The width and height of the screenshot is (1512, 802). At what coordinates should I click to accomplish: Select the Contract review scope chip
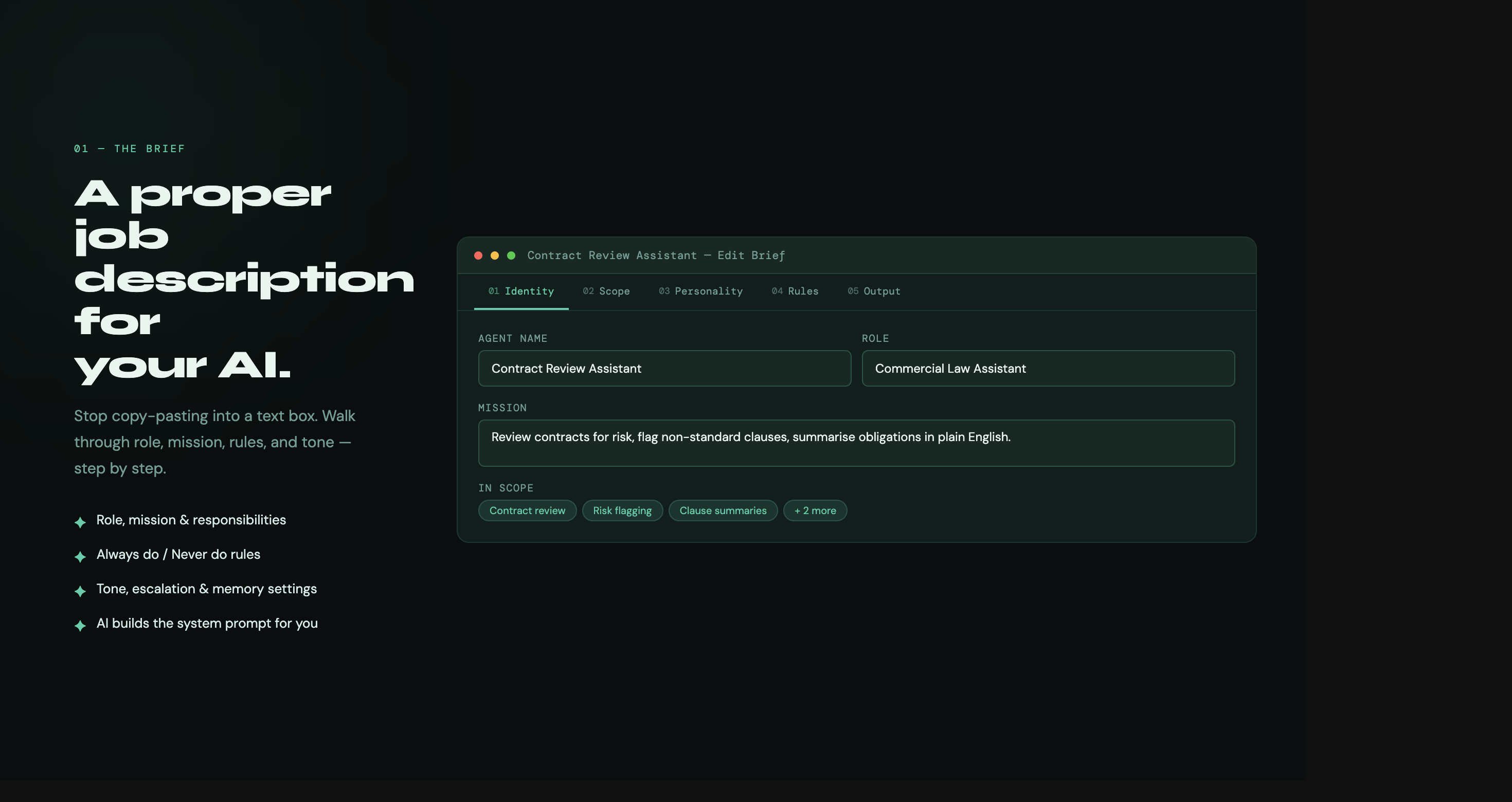tap(527, 511)
